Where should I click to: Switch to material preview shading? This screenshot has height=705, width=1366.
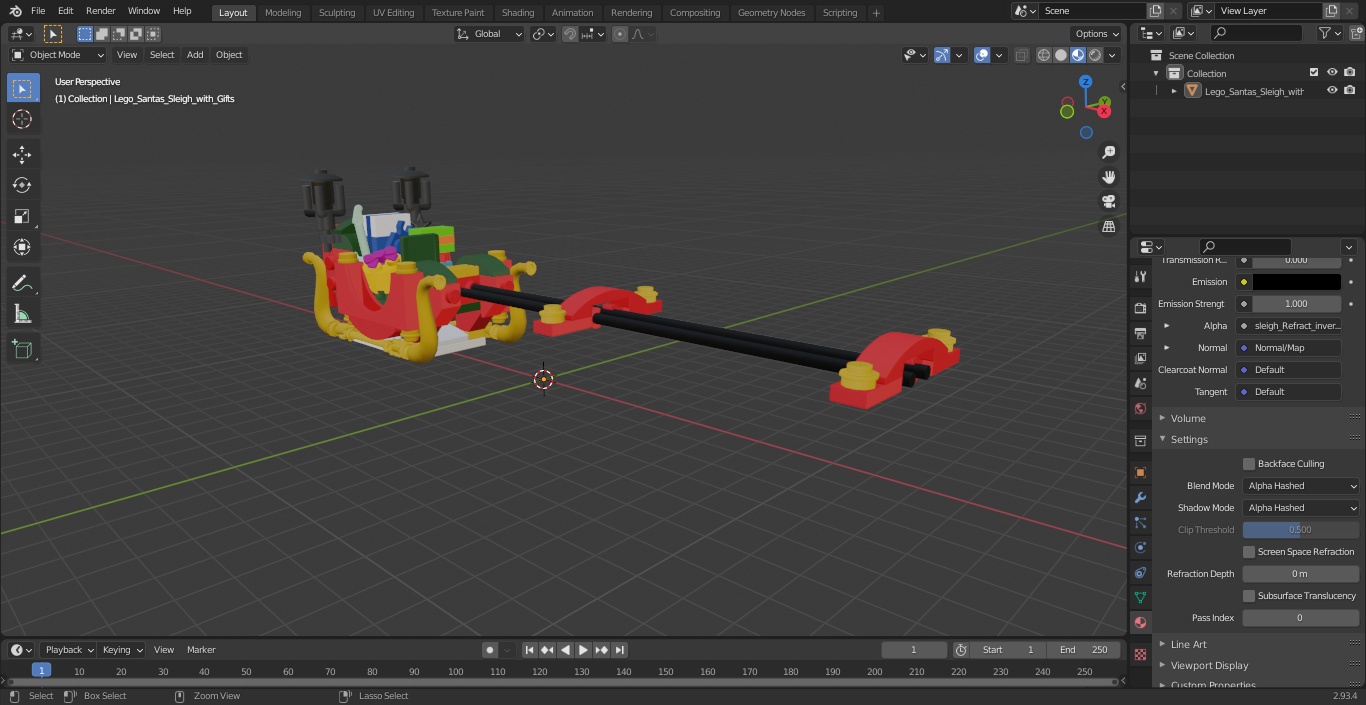coord(1078,55)
